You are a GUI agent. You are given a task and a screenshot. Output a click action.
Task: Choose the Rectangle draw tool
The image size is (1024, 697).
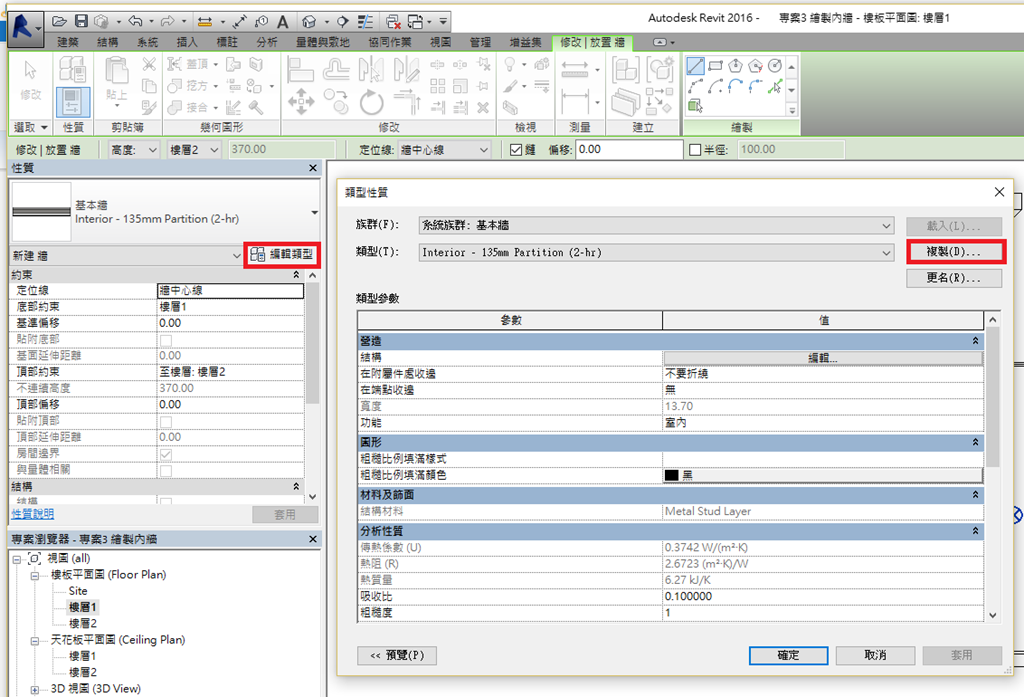[716, 66]
